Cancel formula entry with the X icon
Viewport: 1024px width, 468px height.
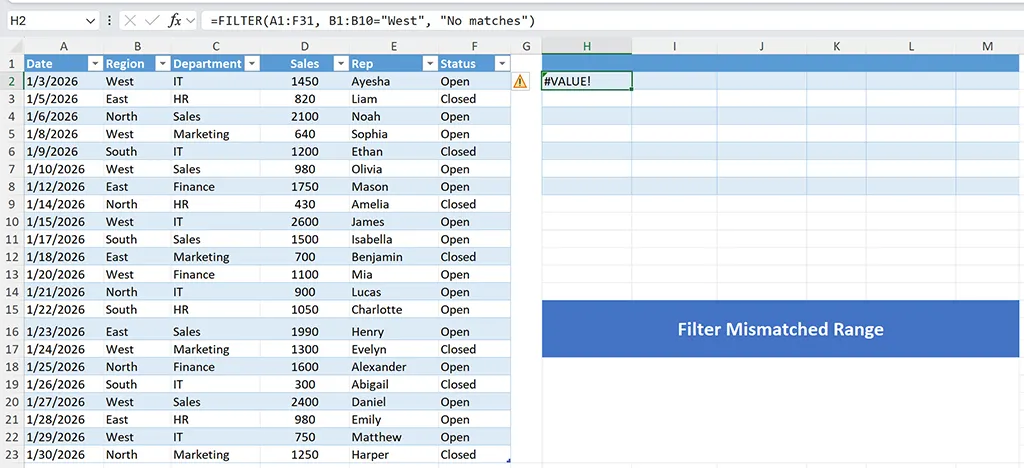pos(130,21)
